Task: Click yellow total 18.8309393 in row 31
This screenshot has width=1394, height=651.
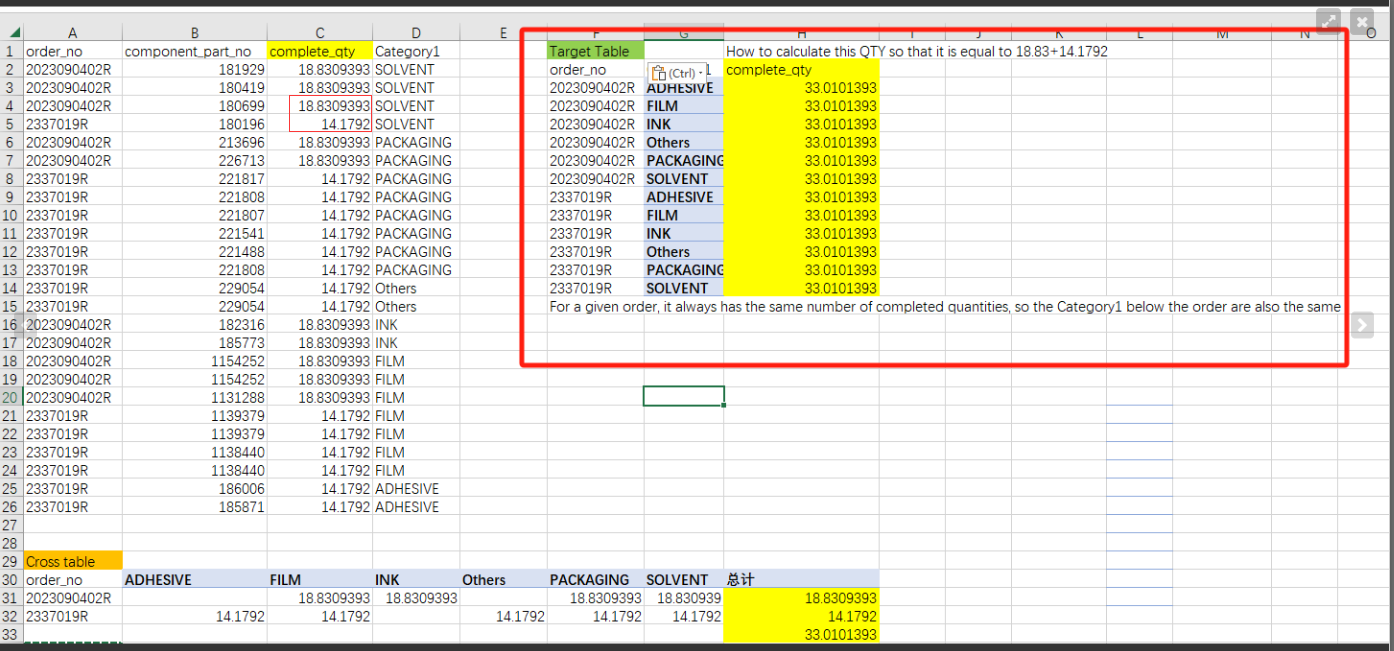Action: [x=801, y=598]
